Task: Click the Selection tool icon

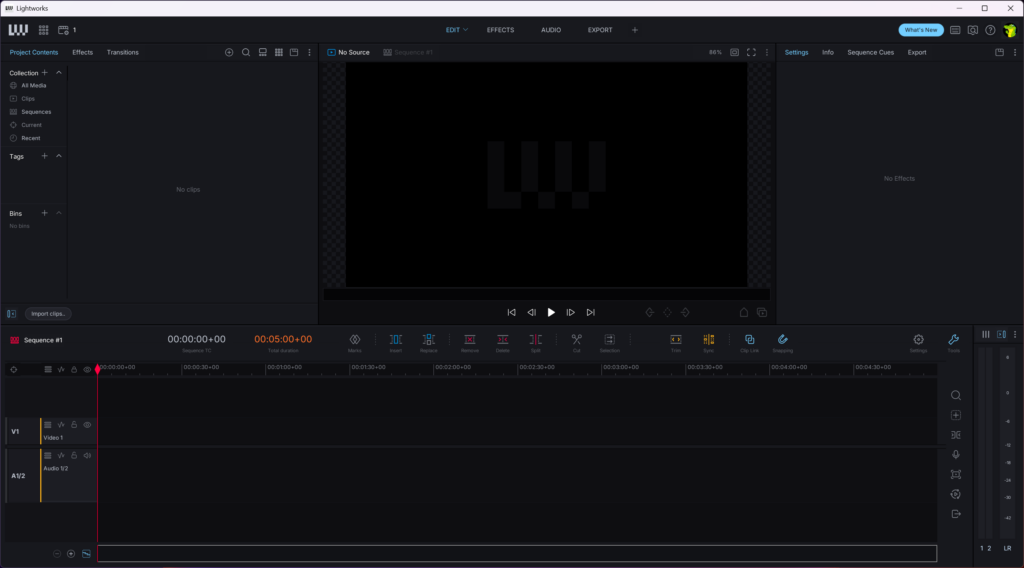Action: pos(609,339)
